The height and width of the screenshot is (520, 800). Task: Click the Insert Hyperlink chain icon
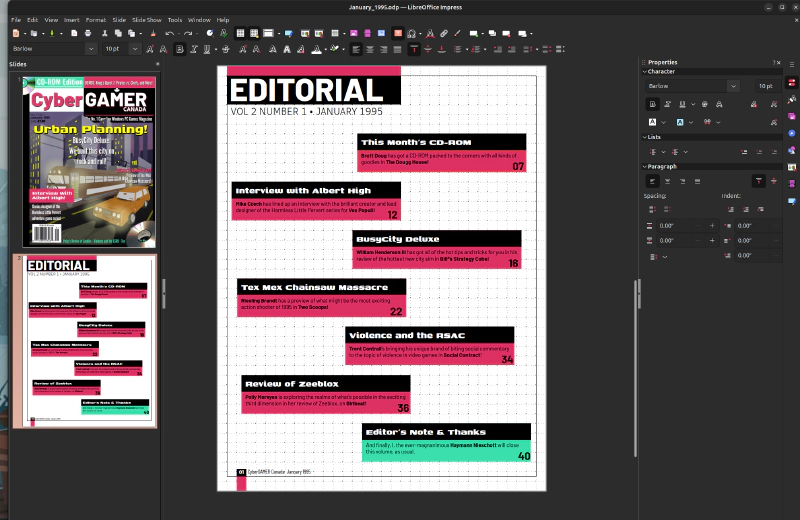point(444,33)
